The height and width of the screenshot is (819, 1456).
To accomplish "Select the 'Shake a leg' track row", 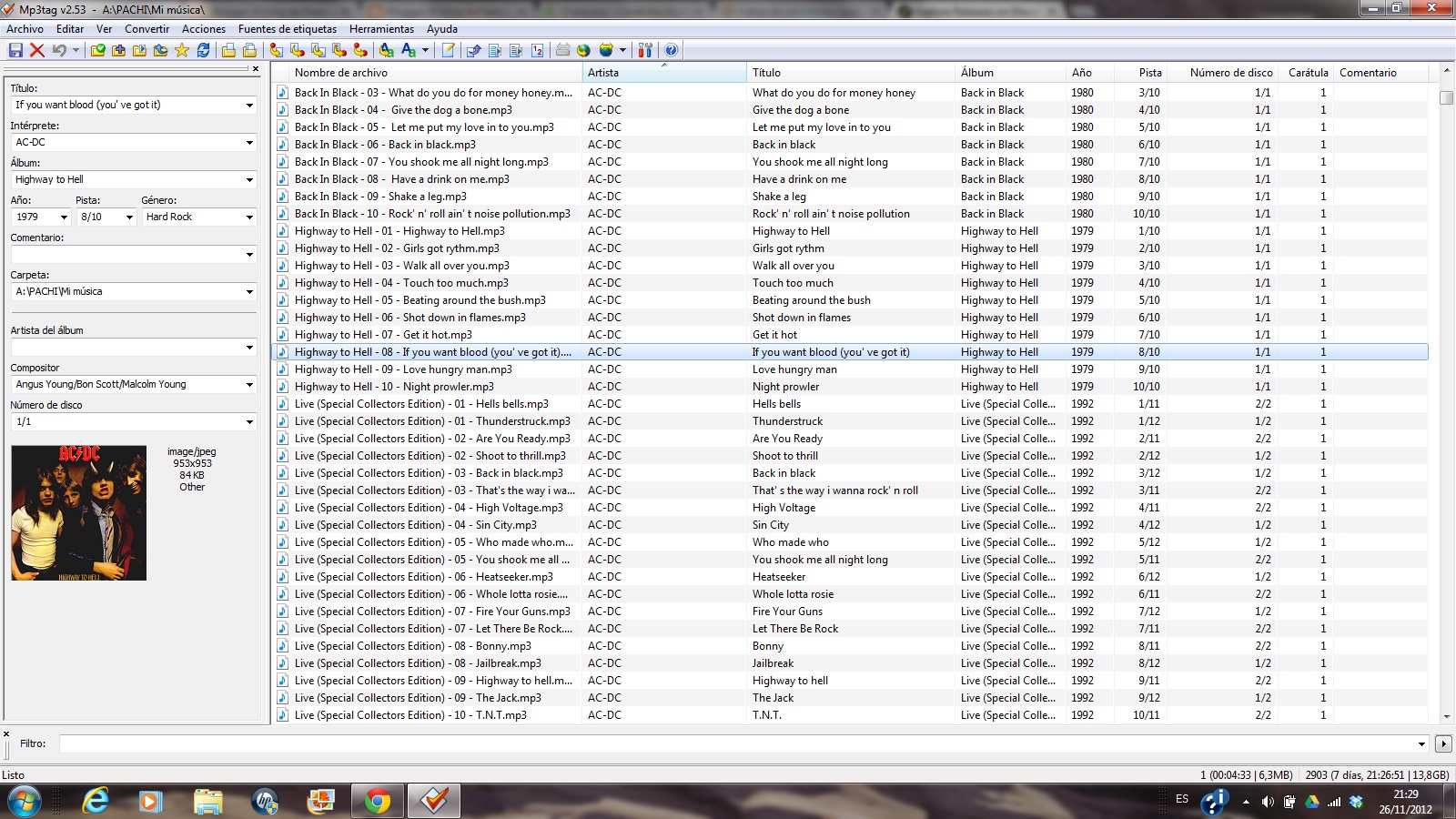I will [850, 197].
